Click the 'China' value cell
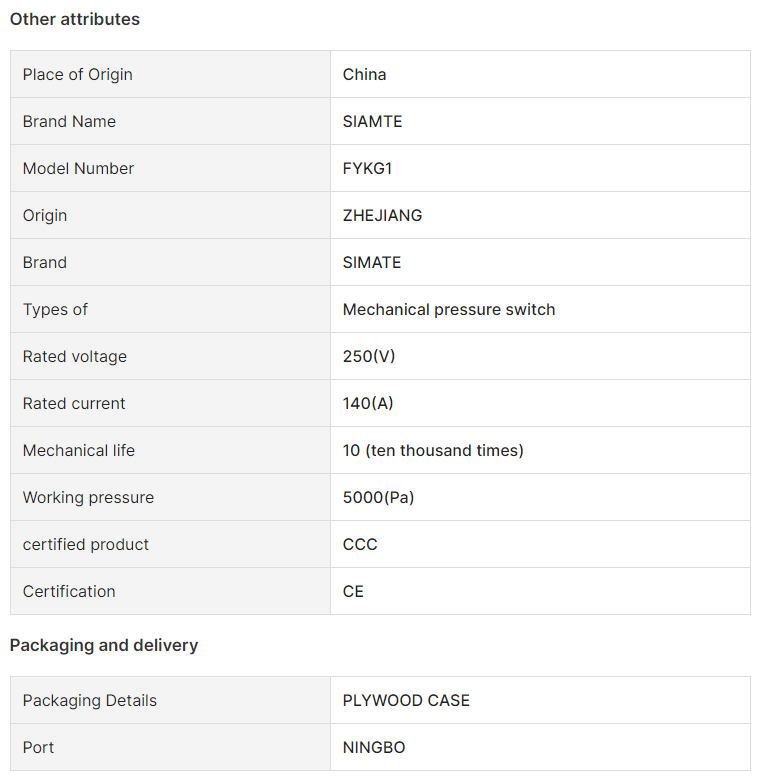This screenshot has width=765, height=783. 540,74
